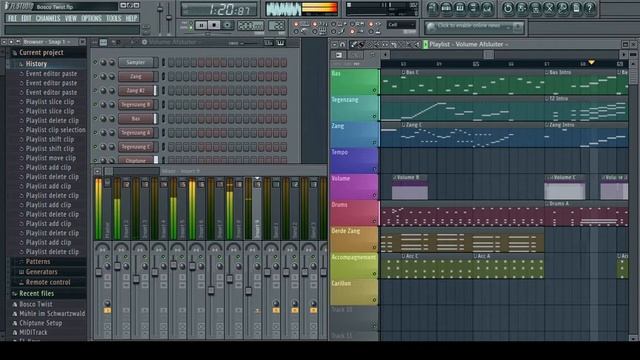Open the TOOLS menu
Image resolution: width=640 pixels, height=360 pixels.
click(113, 18)
